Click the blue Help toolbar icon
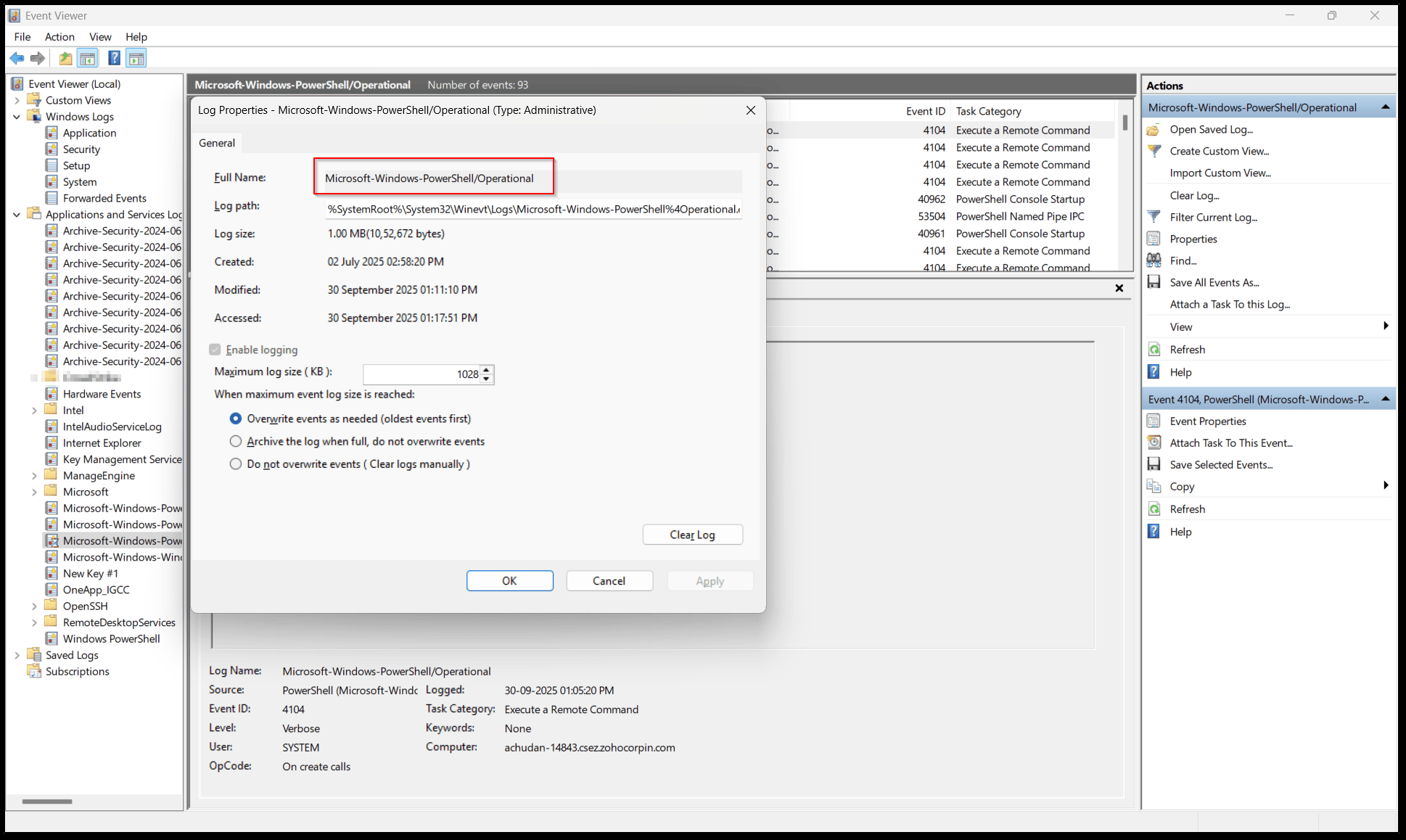Viewport: 1406px width, 840px height. pos(114,58)
